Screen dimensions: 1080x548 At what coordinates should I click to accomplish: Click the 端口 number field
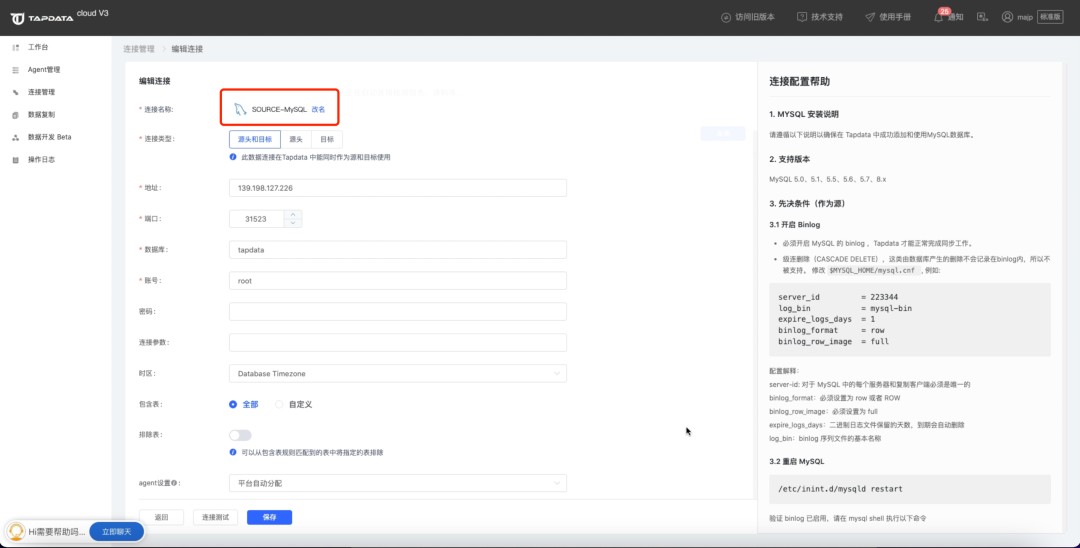click(x=256, y=219)
